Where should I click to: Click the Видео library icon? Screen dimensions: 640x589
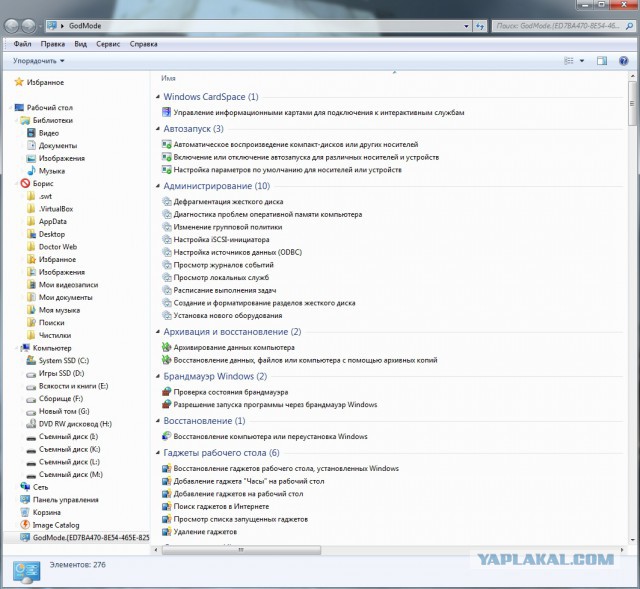(x=31, y=133)
